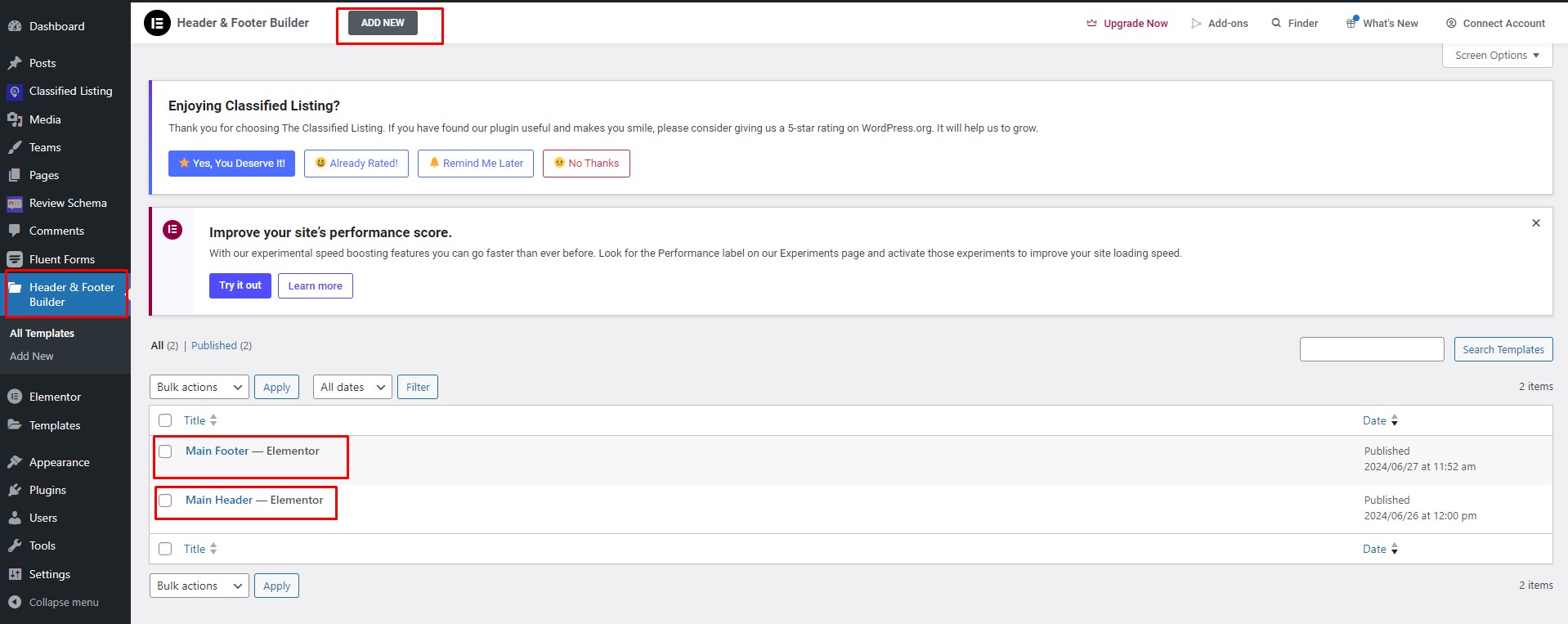Click the top Apply button
The image size is (1568, 624).
277,387
